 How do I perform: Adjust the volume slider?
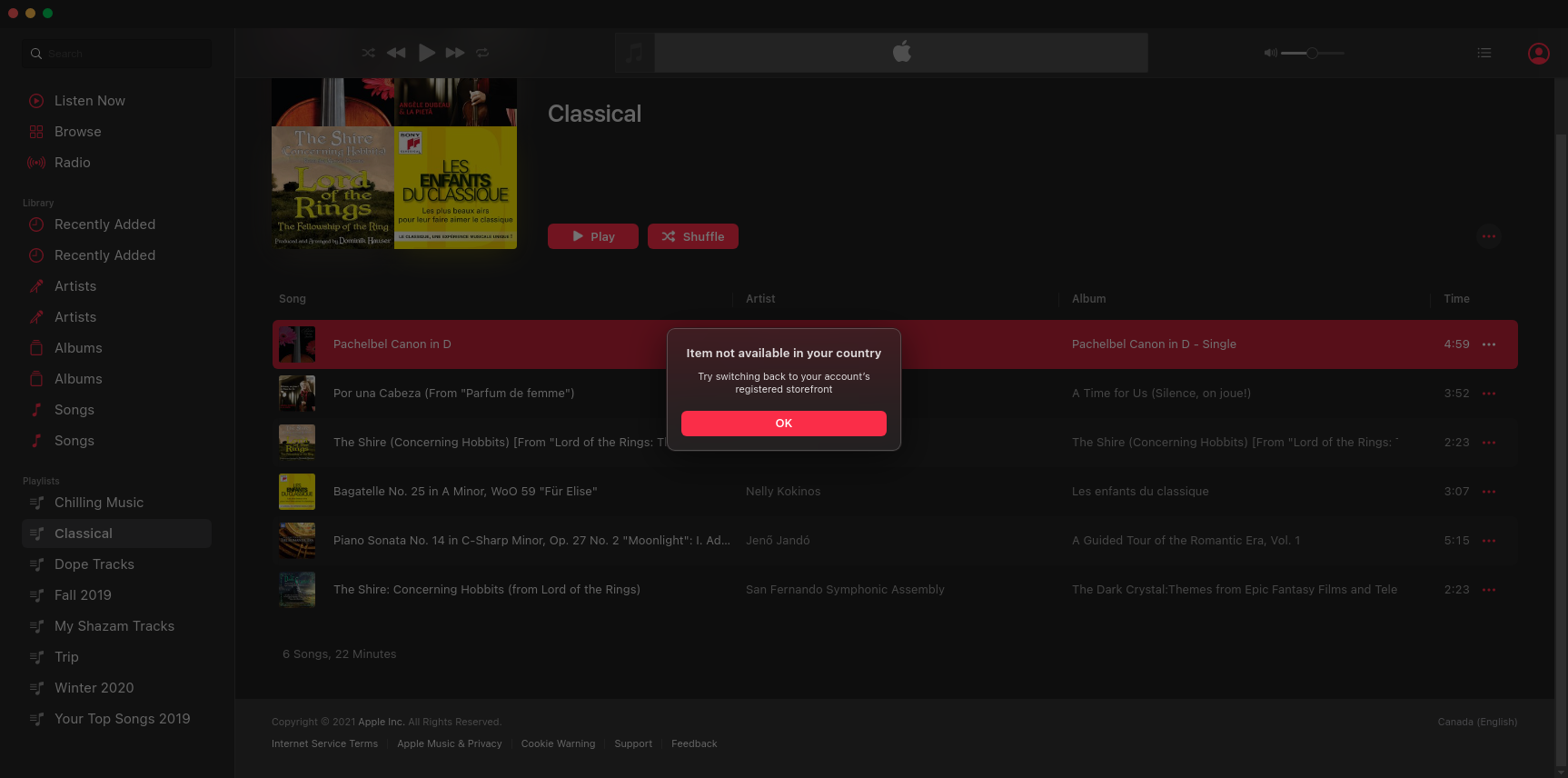tap(1313, 53)
